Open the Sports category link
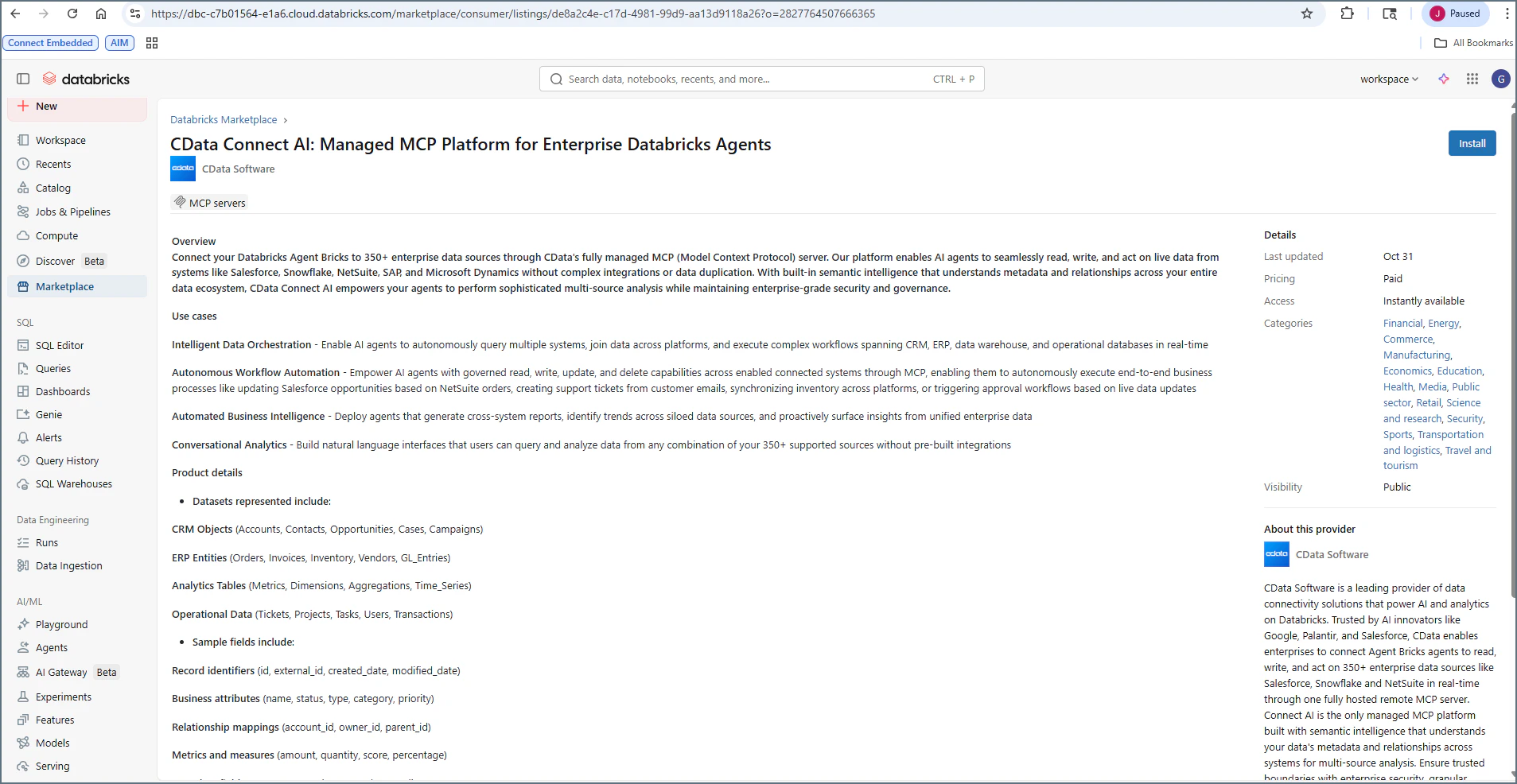Viewport: 1517px width, 784px height. (1397, 434)
